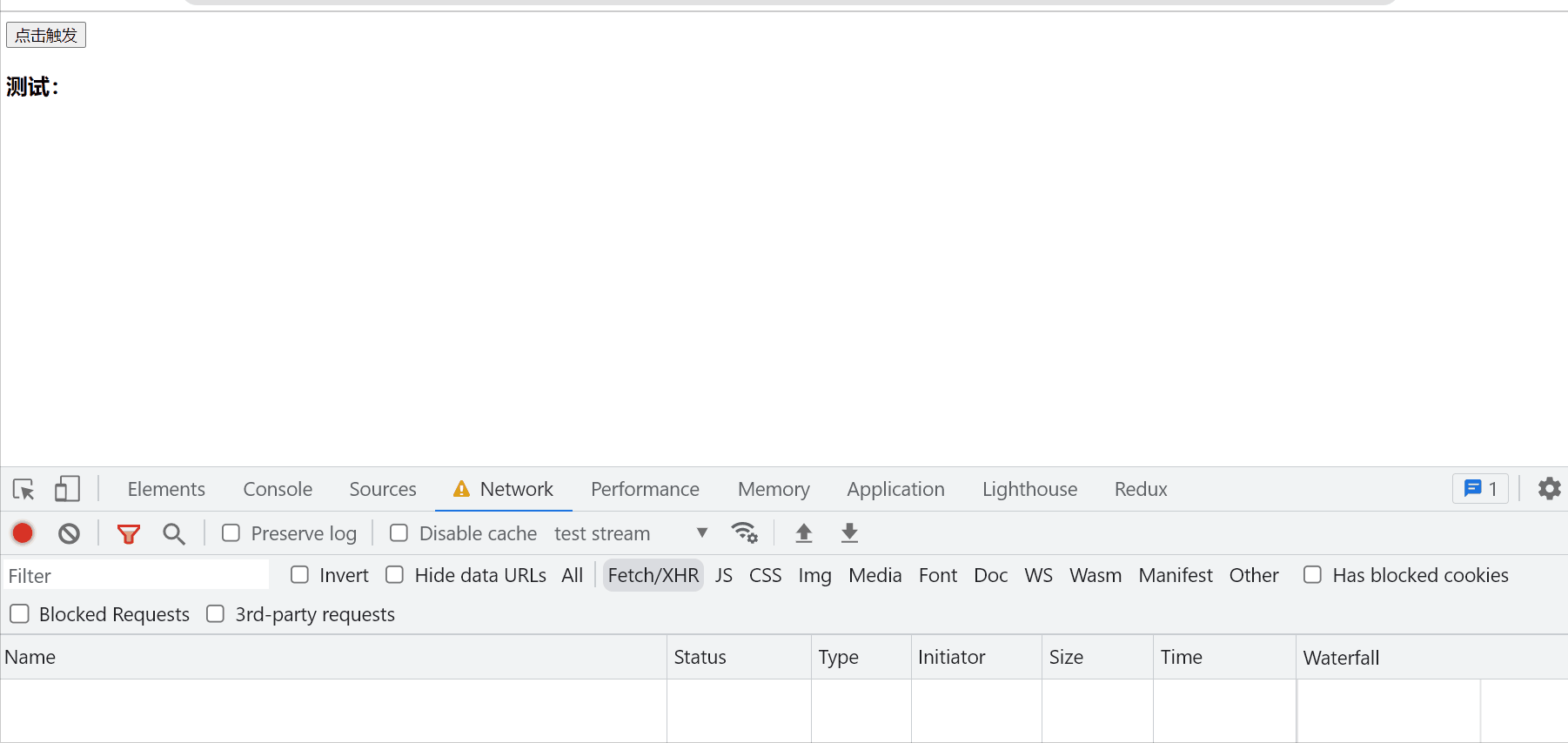Filter requests by Img
Screen dimensions: 1568x743
814,575
